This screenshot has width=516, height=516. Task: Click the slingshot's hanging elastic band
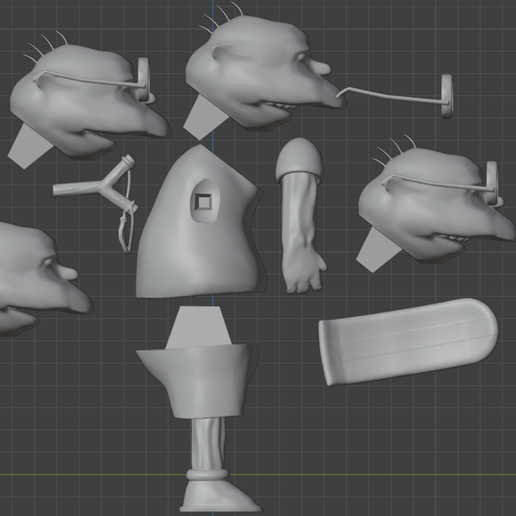[126, 227]
